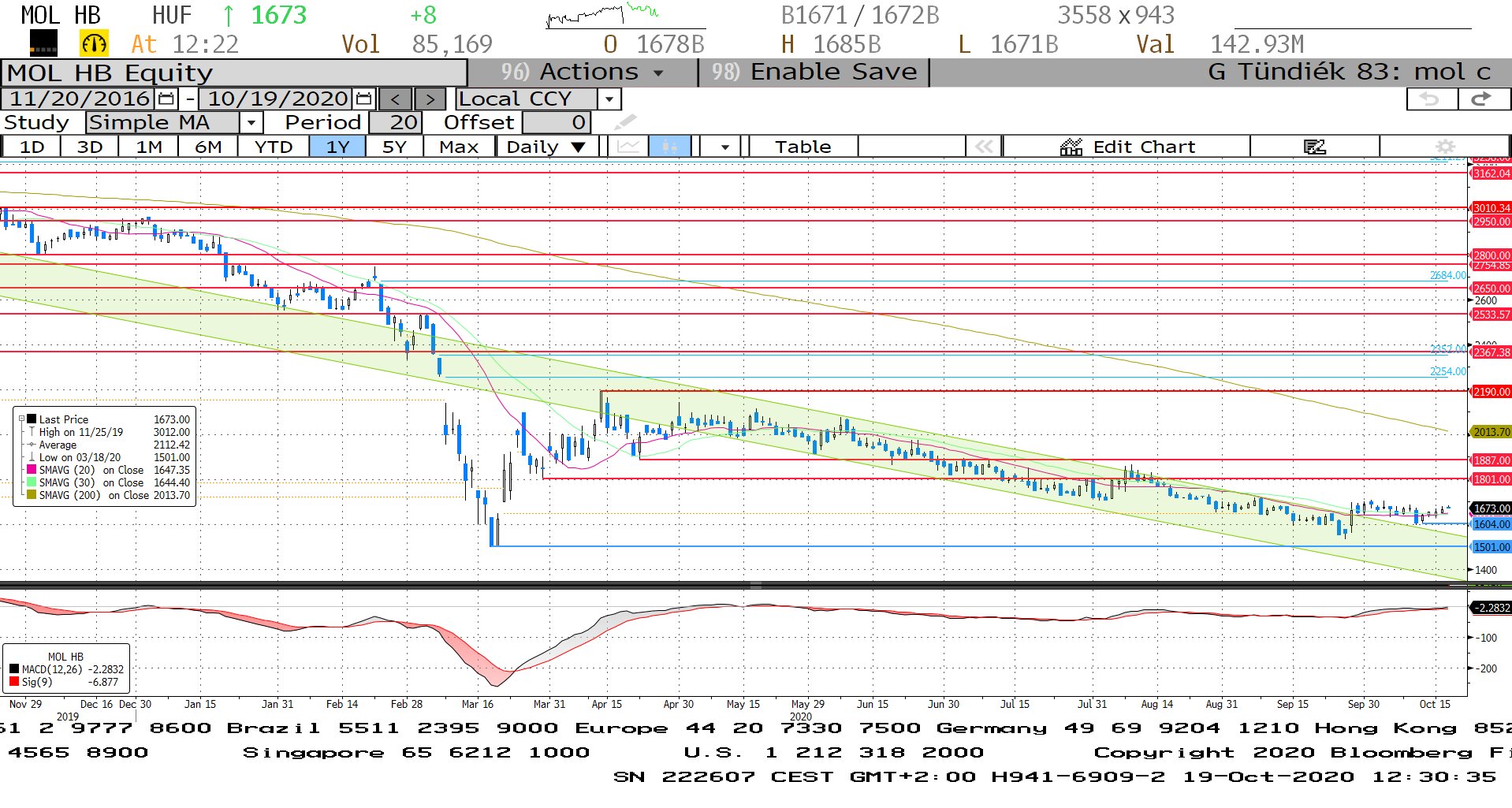
Task: Expand the chart type dropdown arrow
Action: 724,147
